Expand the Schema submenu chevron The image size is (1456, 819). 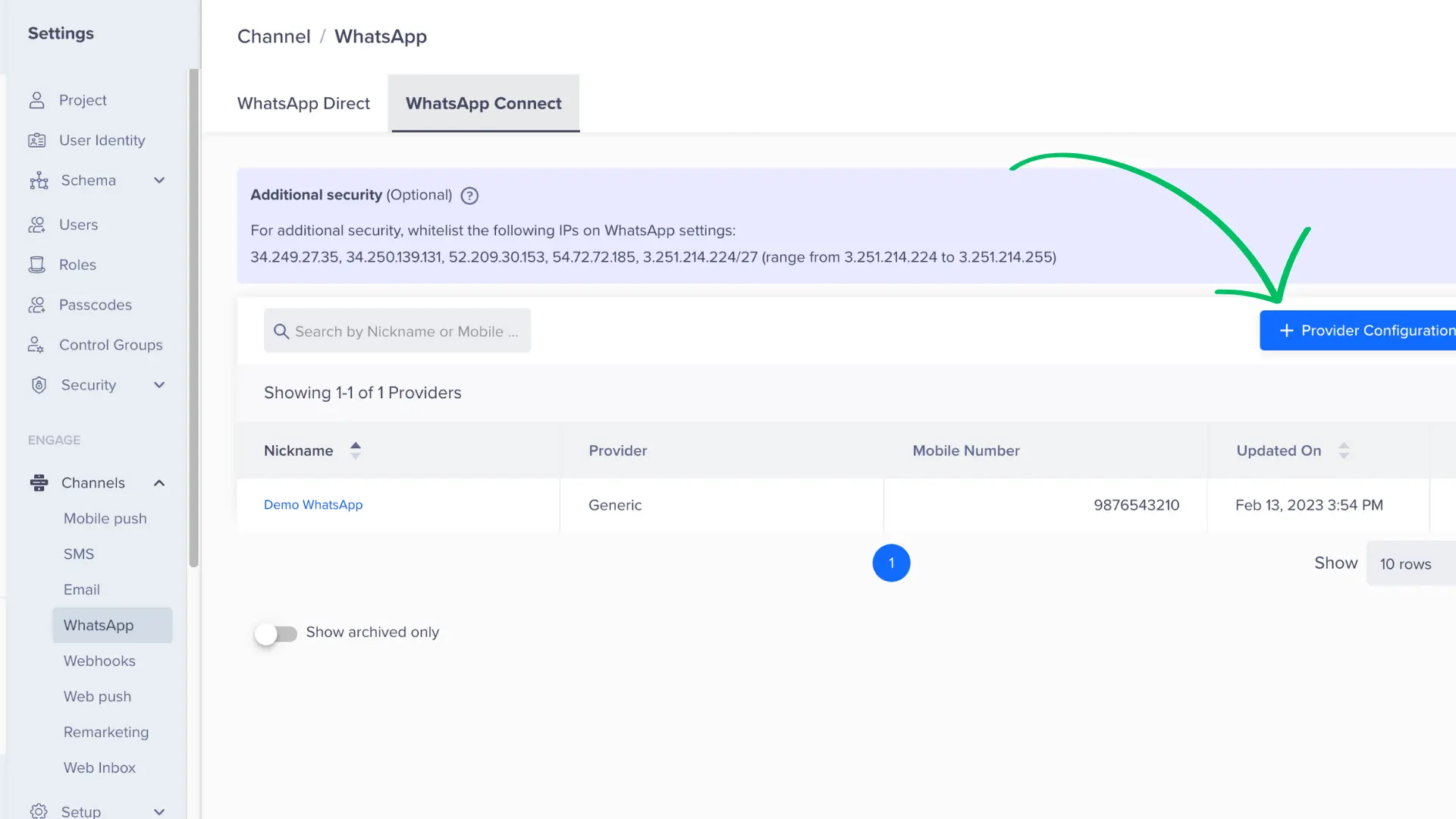coord(159,180)
